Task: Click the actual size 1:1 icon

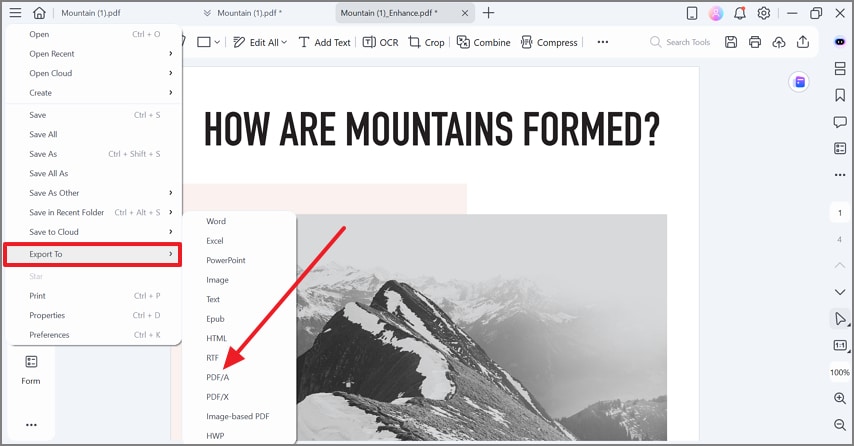Action: tap(840, 345)
